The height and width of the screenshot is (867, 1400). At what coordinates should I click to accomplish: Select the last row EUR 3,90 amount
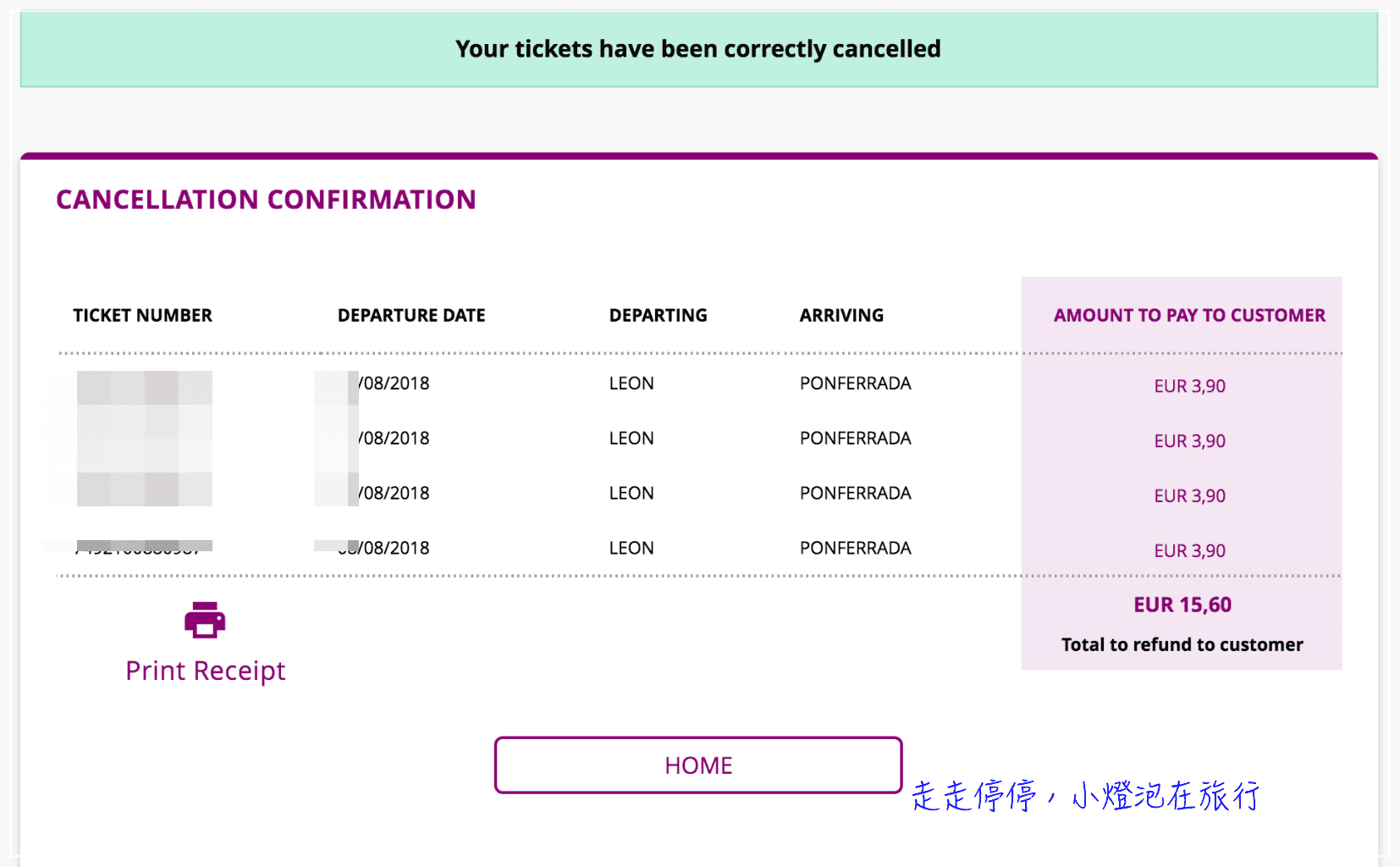pyautogui.click(x=1189, y=551)
